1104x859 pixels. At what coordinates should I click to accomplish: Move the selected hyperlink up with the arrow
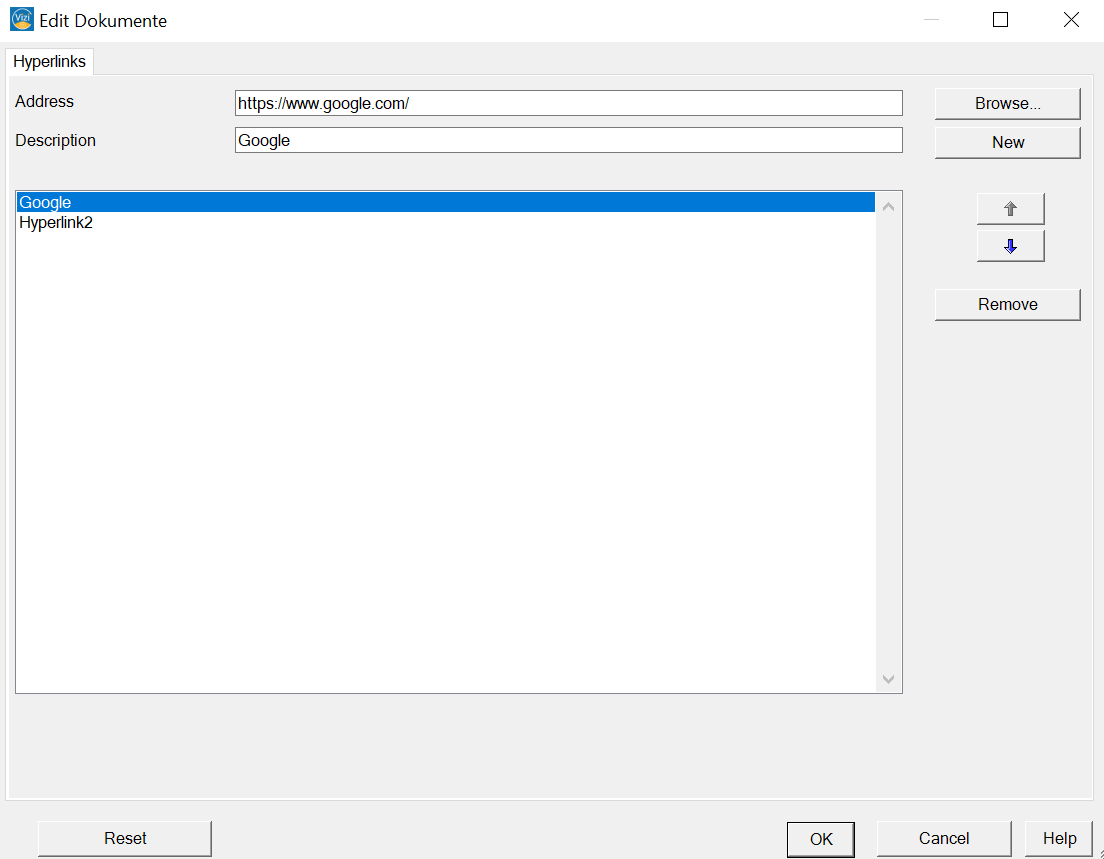click(x=1010, y=208)
